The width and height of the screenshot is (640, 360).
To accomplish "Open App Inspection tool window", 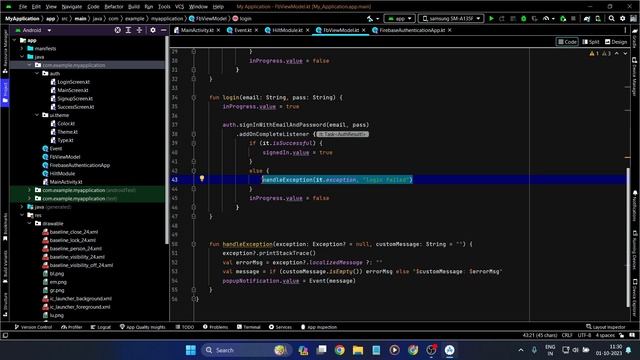I will [x=319, y=327].
